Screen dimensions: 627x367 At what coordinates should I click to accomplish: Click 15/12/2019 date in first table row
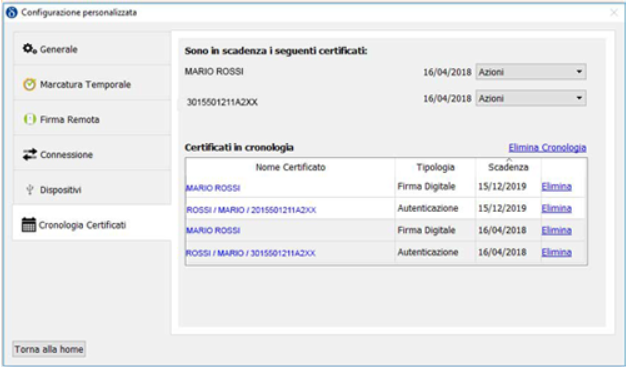click(x=502, y=186)
